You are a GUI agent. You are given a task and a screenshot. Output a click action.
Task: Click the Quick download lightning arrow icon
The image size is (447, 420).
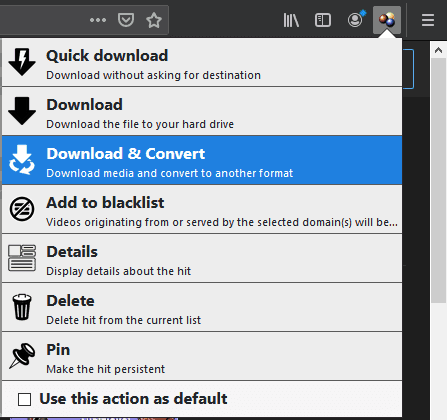tap(22, 62)
